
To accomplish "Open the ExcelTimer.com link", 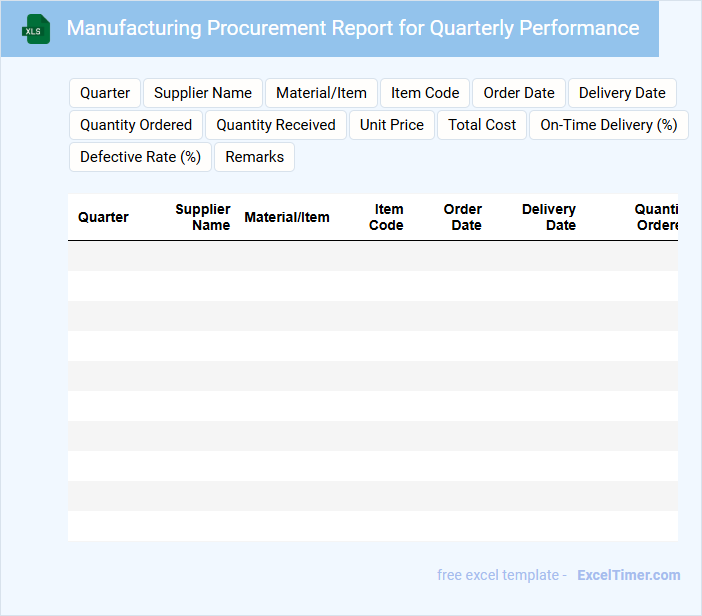I will pos(628,575).
